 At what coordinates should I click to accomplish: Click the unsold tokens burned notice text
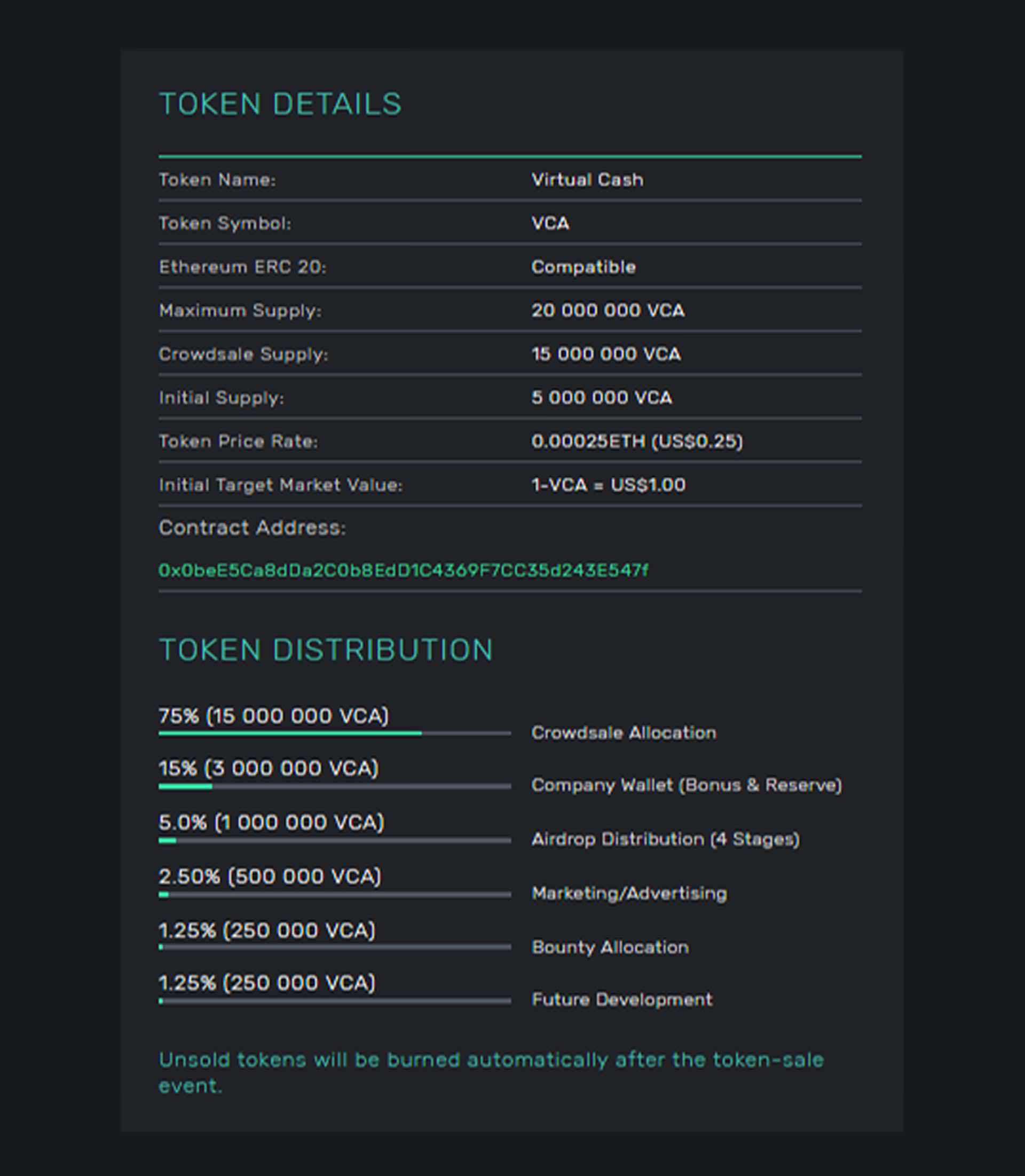(x=491, y=1072)
